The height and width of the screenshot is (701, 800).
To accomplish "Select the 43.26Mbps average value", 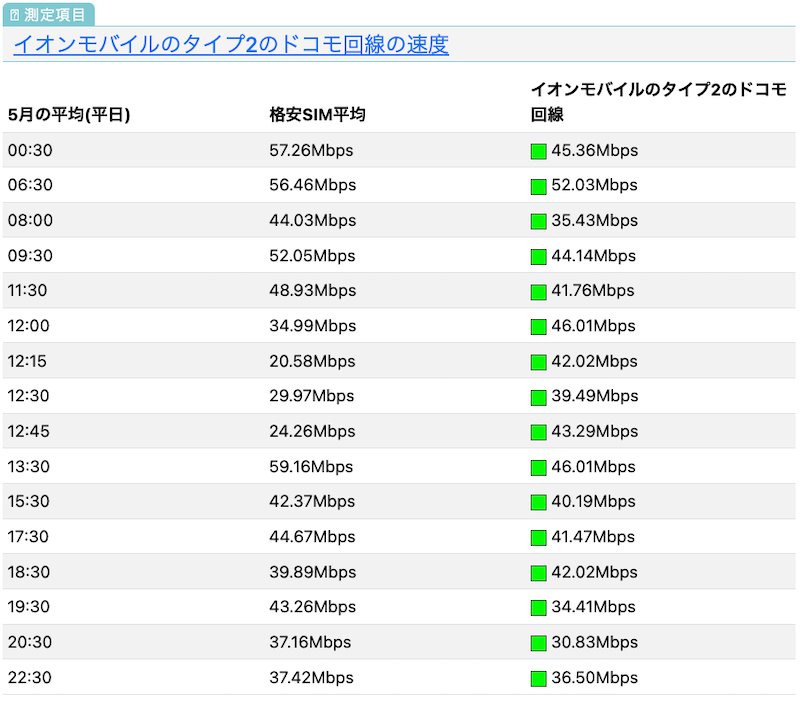I will pyautogui.click(x=313, y=607).
